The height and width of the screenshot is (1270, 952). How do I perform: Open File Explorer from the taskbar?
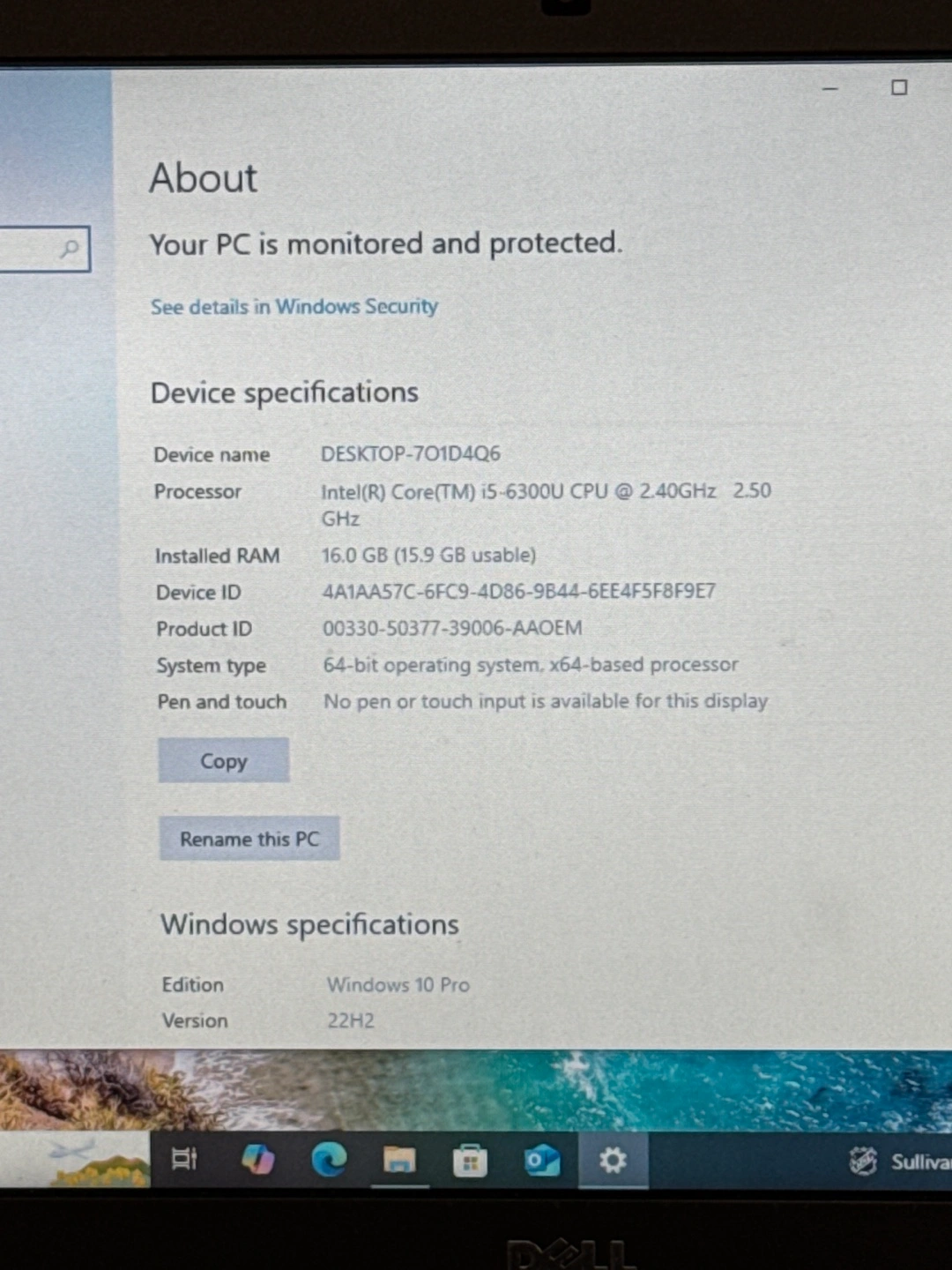(399, 1160)
